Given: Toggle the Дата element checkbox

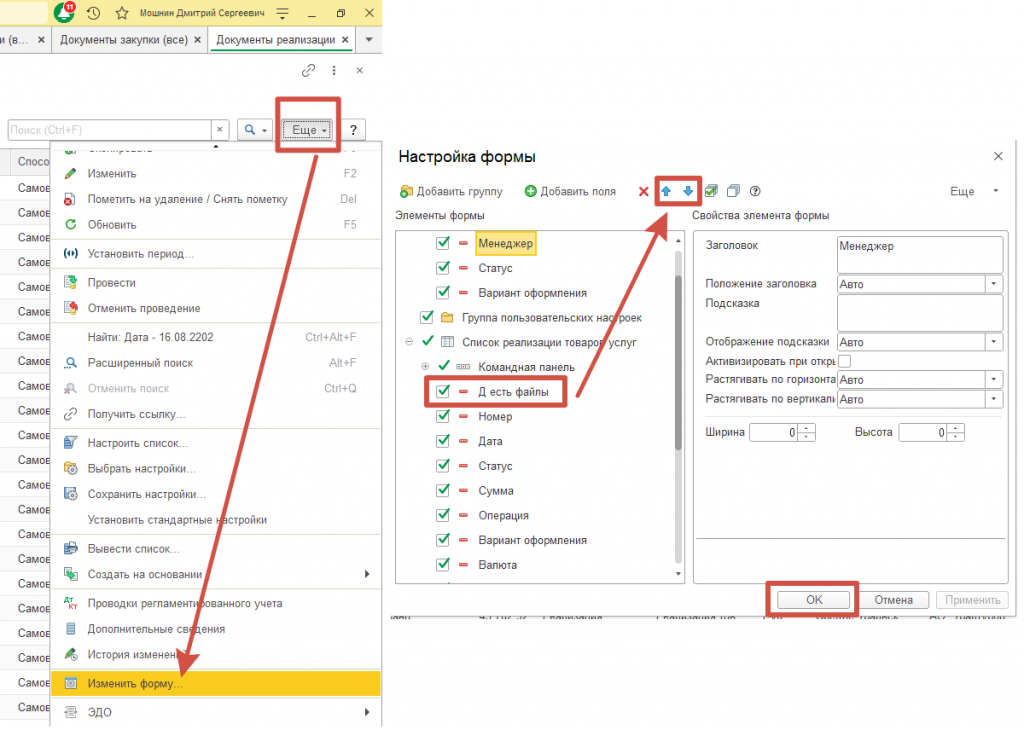Looking at the screenshot, I should tap(443, 441).
